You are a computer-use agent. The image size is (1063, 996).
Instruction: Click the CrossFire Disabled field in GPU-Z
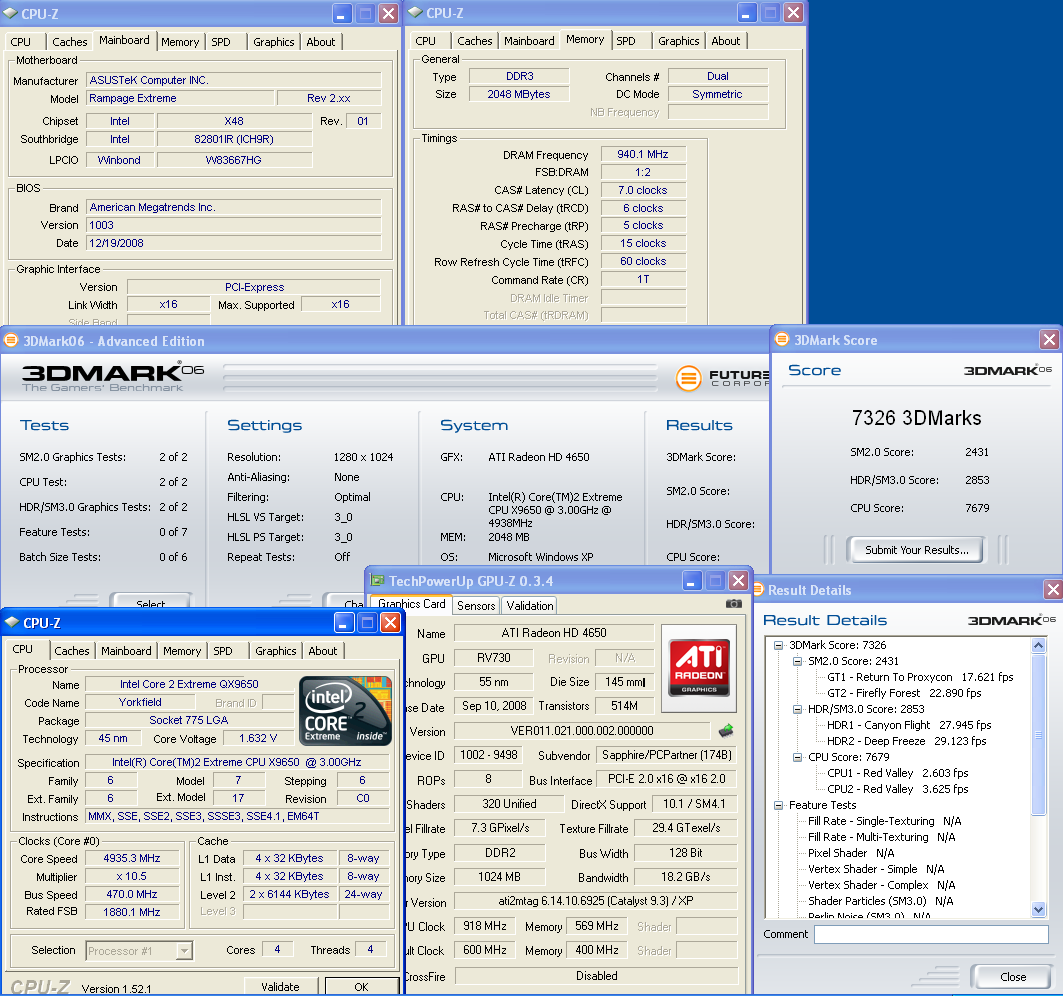(x=596, y=976)
